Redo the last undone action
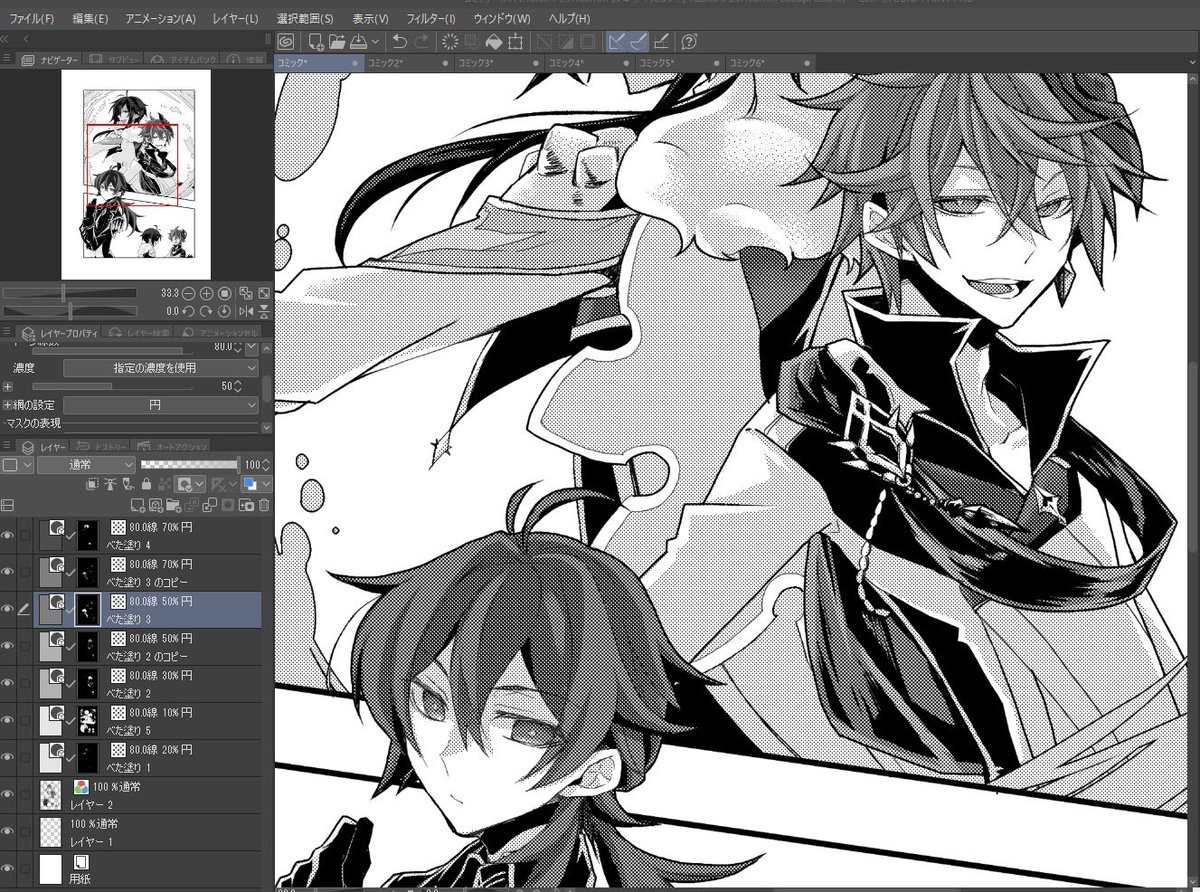1200x892 pixels. [x=422, y=42]
